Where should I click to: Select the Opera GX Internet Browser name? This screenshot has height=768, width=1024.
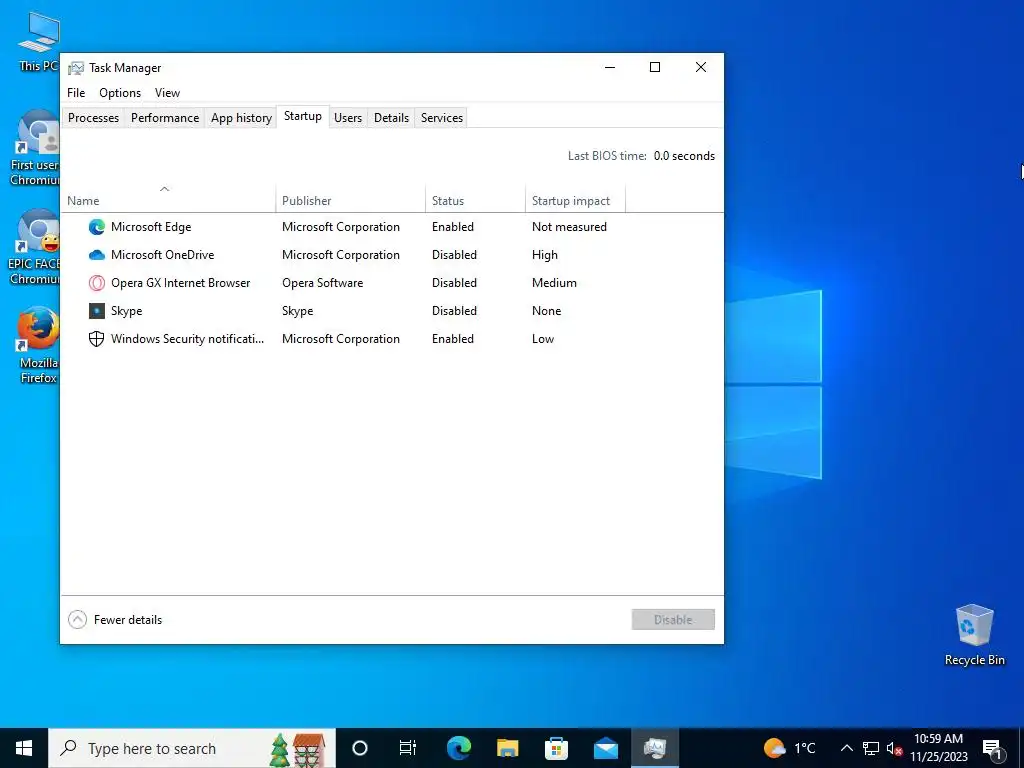(180, 283)
